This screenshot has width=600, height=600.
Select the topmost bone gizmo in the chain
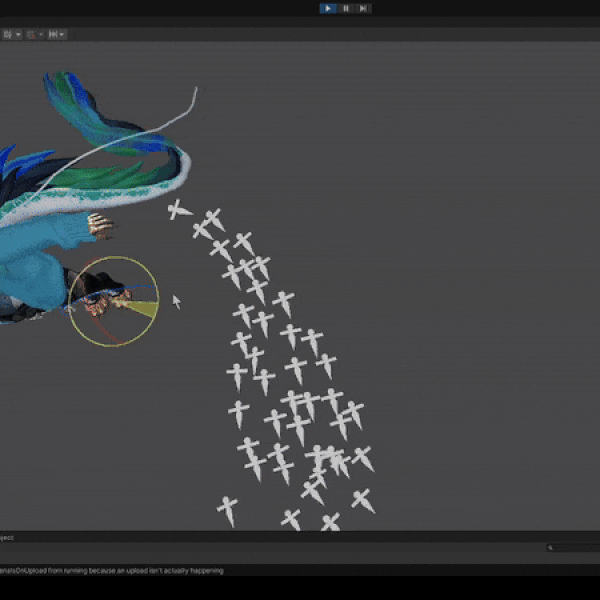(179, 210)
